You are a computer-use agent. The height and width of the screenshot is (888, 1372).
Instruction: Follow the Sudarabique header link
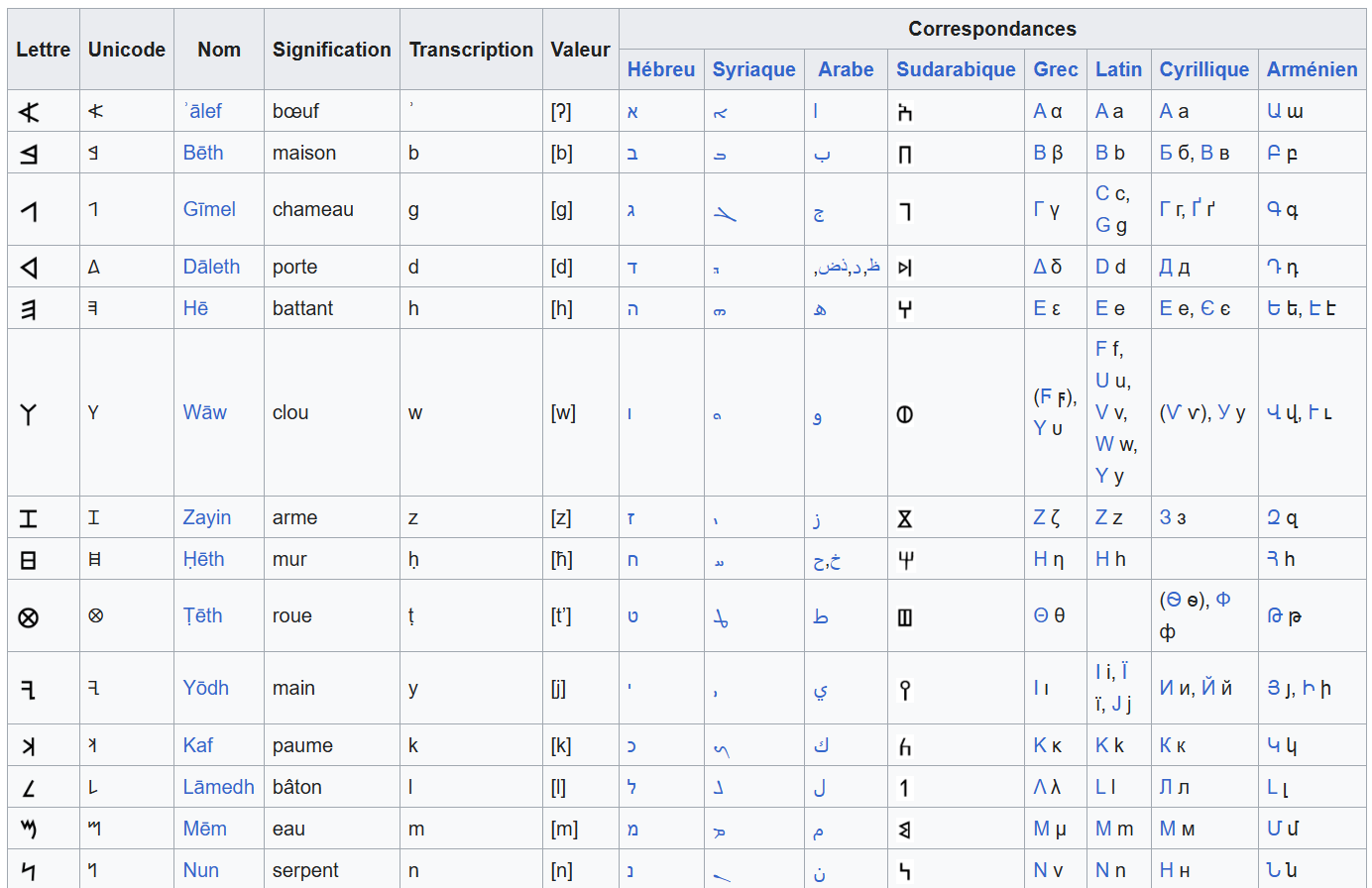pos(956,69)
